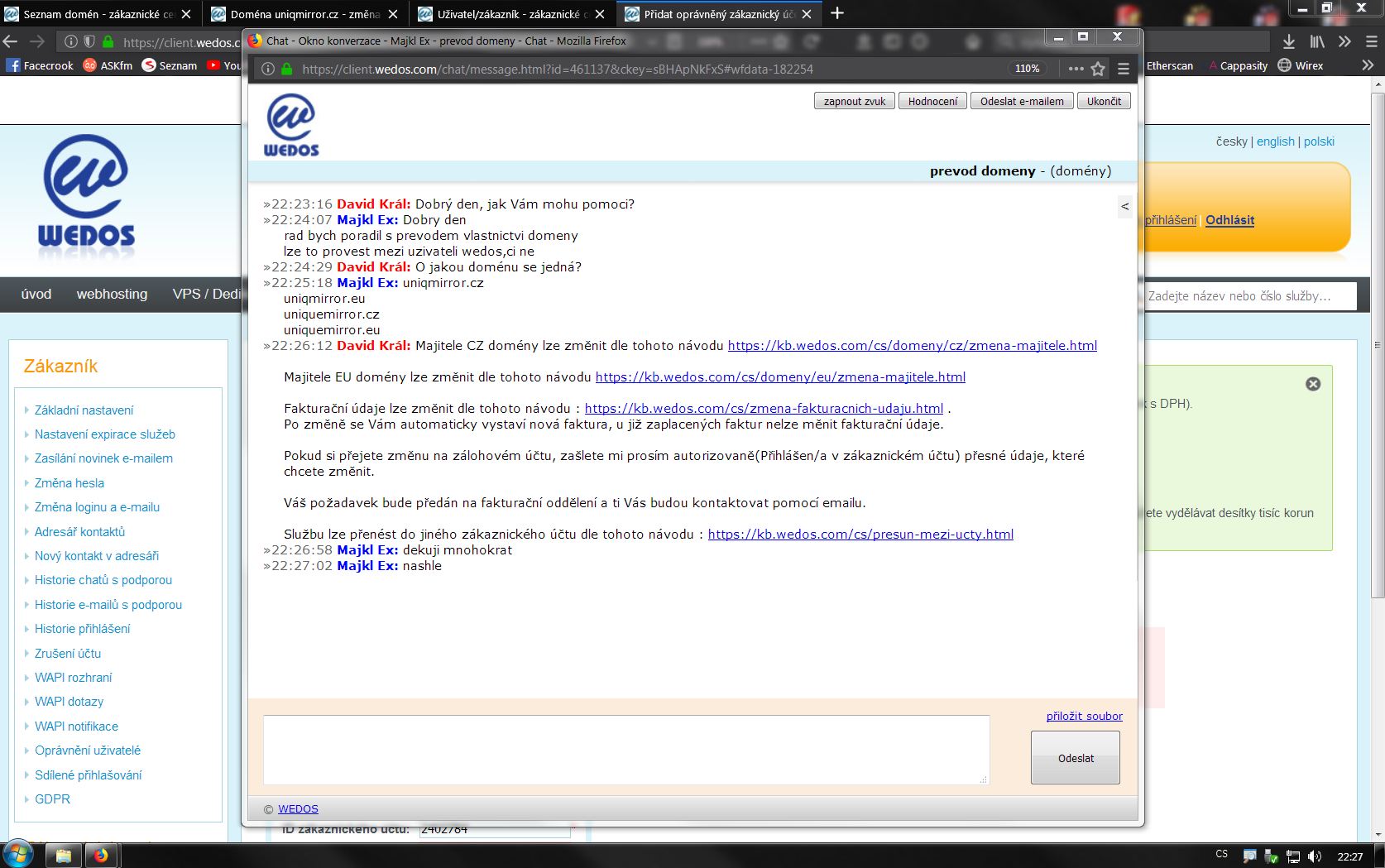Viewport: 1385px width, 868px height.
Task: Open 'Oprávnění uživatelé' sidebar link
Action: click(x=88, y=751)
